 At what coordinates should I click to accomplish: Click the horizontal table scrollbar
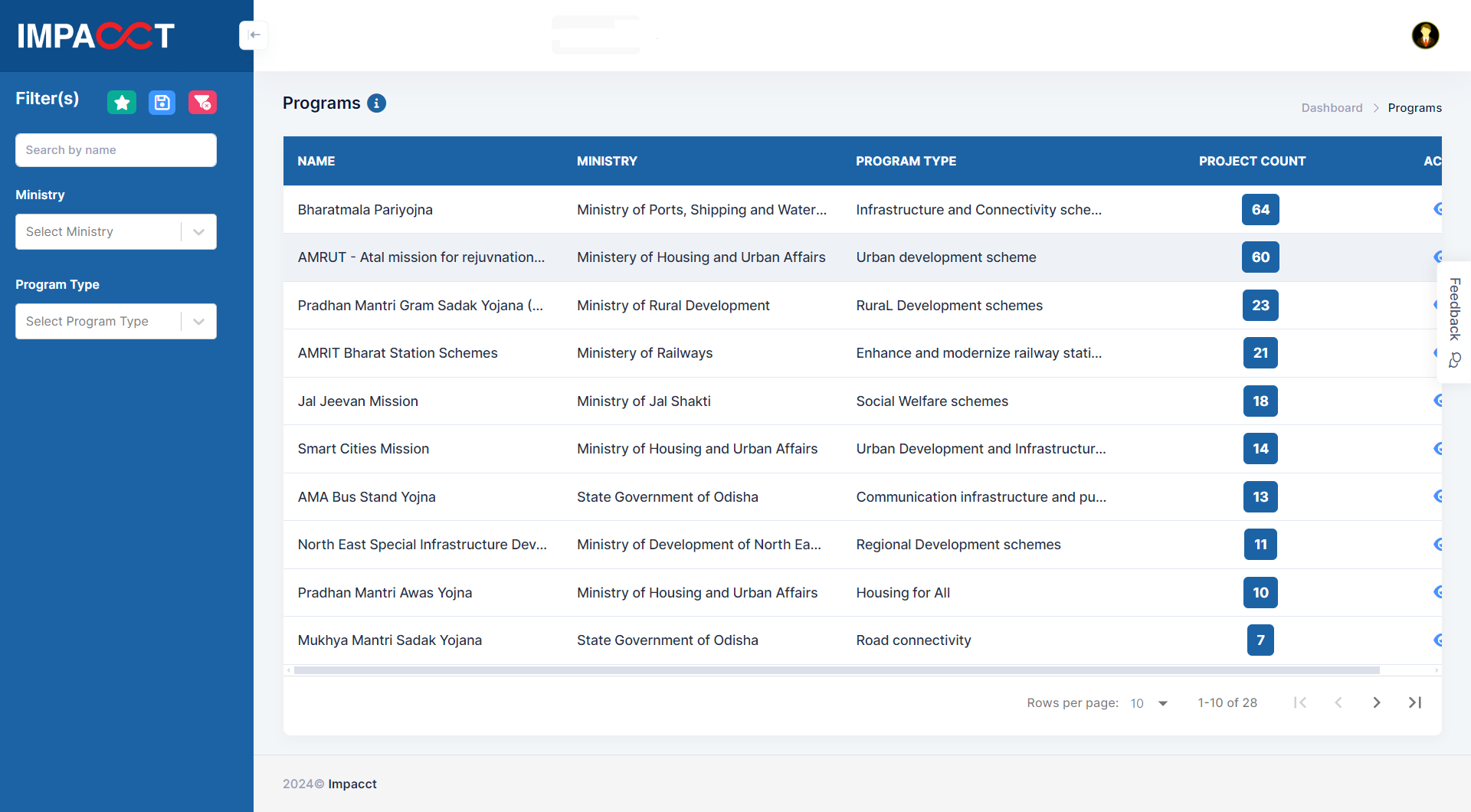click(x=835, y=670)
